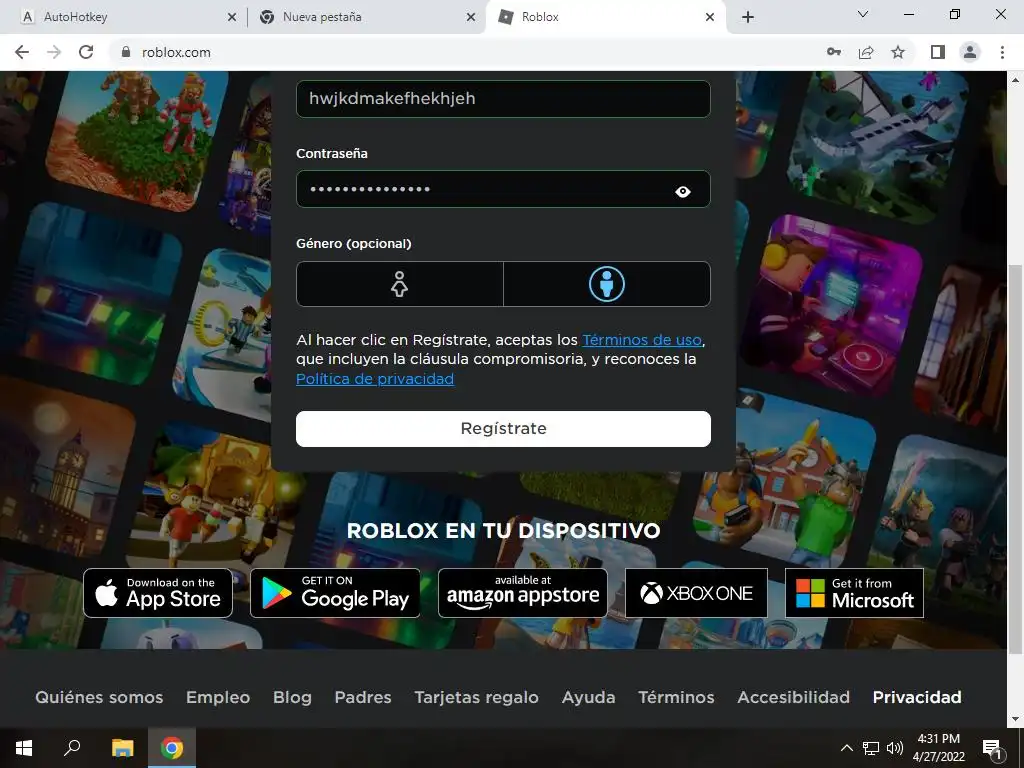Image resolution: width=1024 pixels, height=768 pixels.
Task: Open the notification center icon
Action: click(991, 748)
